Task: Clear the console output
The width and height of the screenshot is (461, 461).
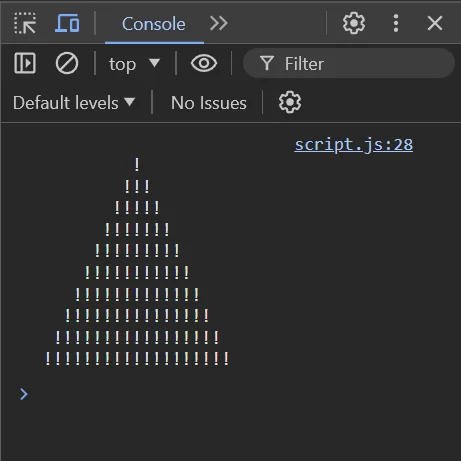Action: [67, 63]
